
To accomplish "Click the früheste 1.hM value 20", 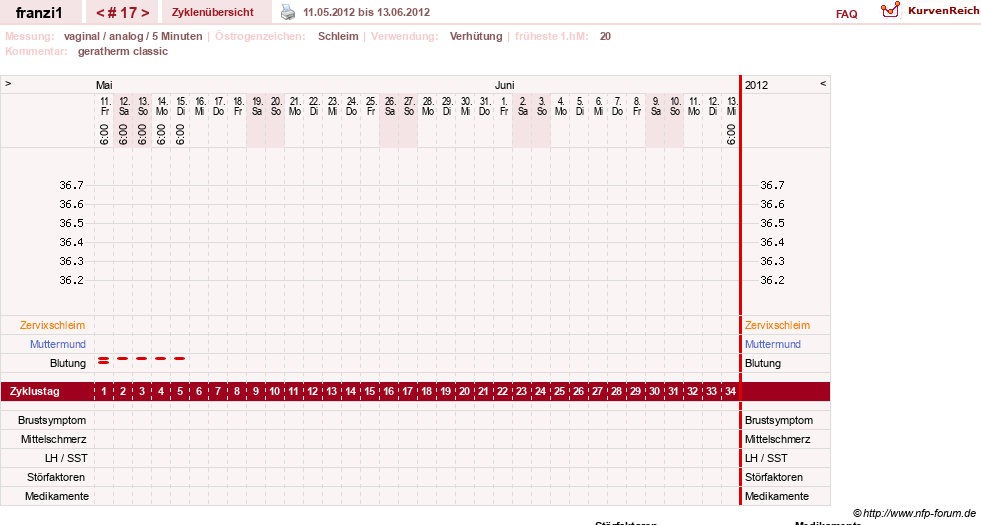I will tap(605, 36).
